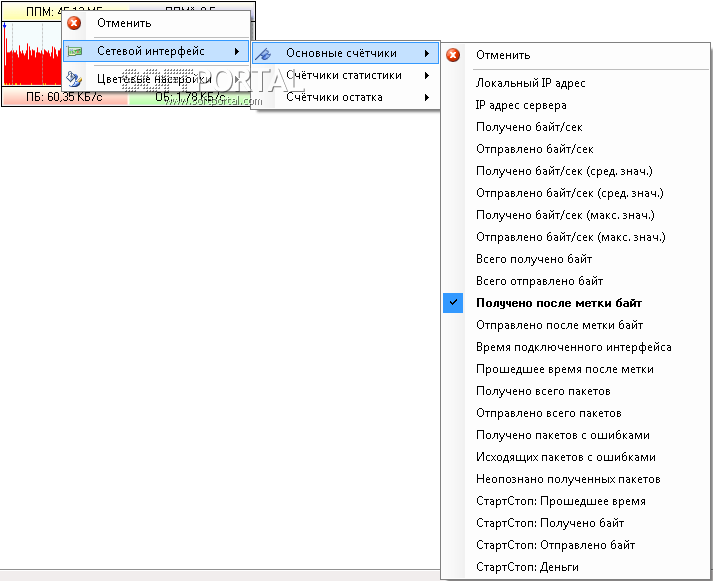Select Всего получено байт counter
Screen dimensions: 713x581
(576, 259)
